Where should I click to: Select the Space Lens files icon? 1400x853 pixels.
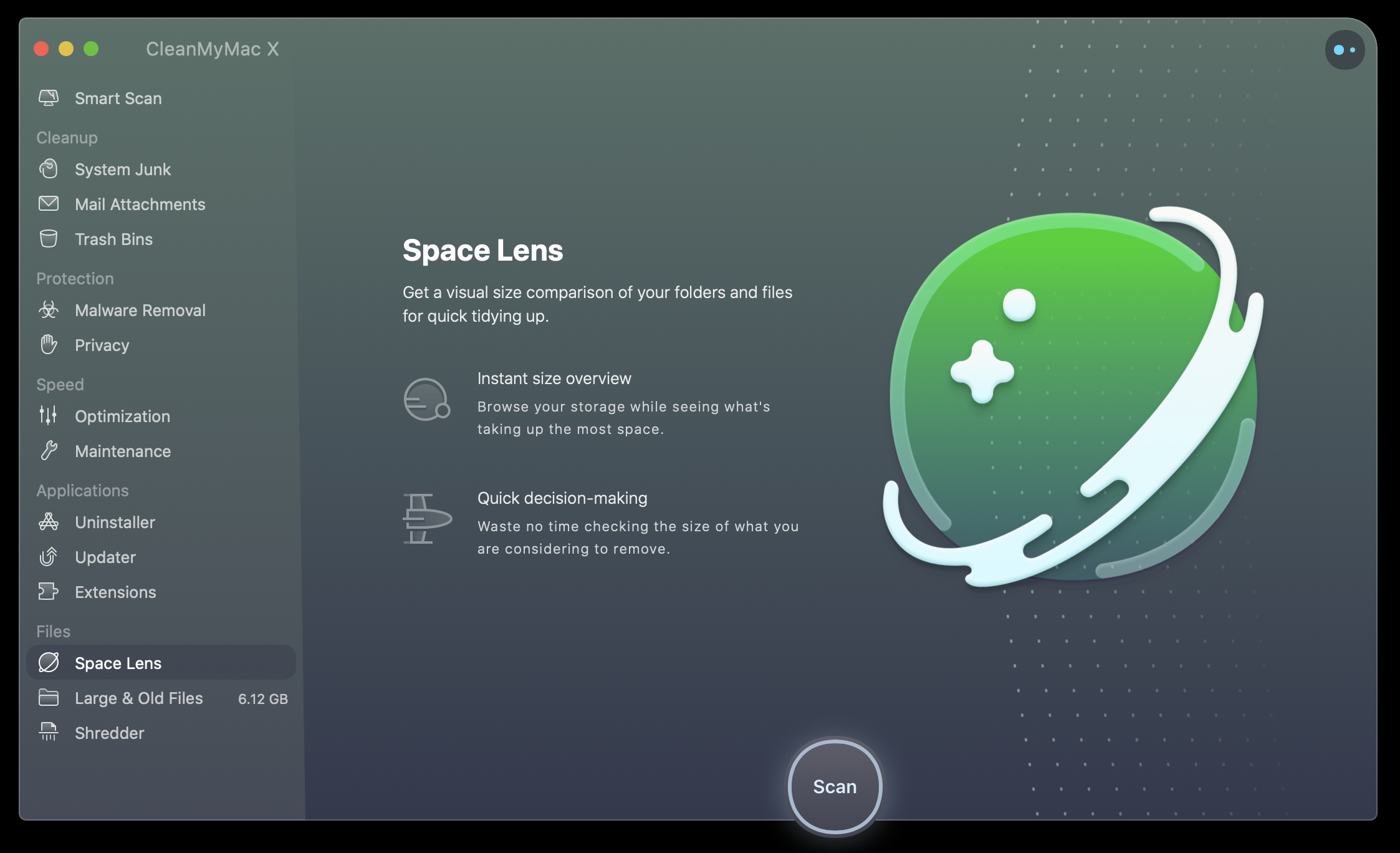click(x=48, y=661)
